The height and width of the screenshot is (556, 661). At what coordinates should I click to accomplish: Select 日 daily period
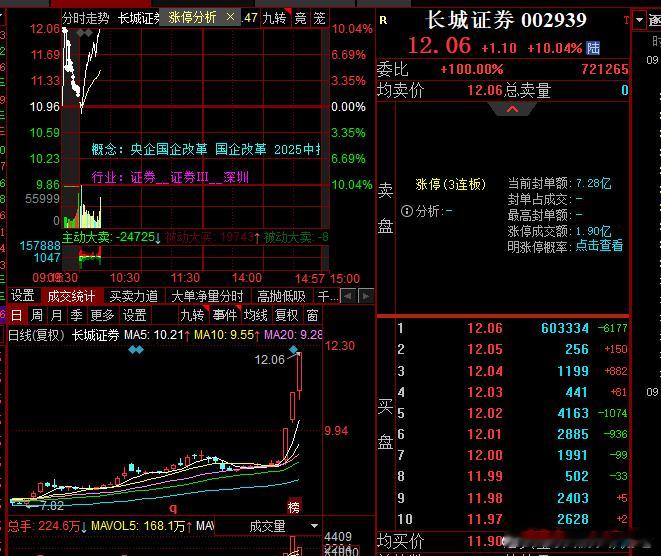point(16,315)
